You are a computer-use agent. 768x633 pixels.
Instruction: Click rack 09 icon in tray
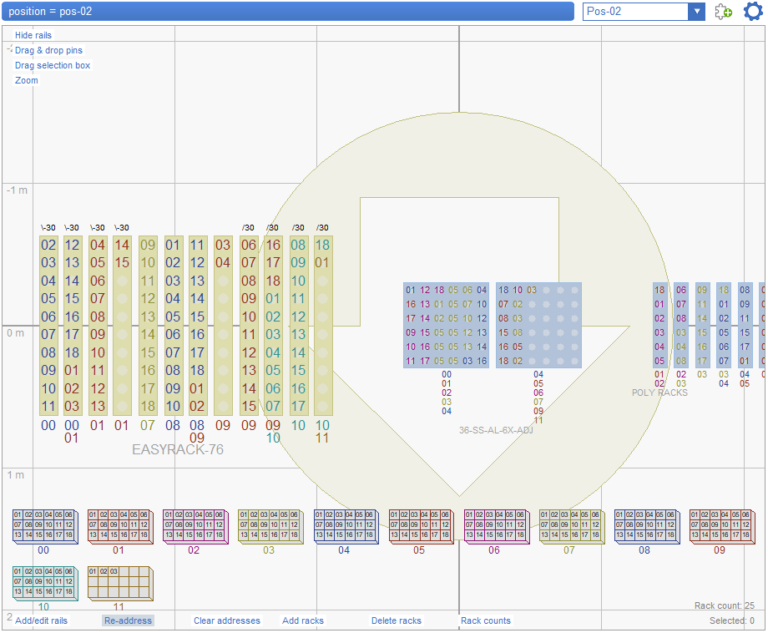[x=720, y=525]
